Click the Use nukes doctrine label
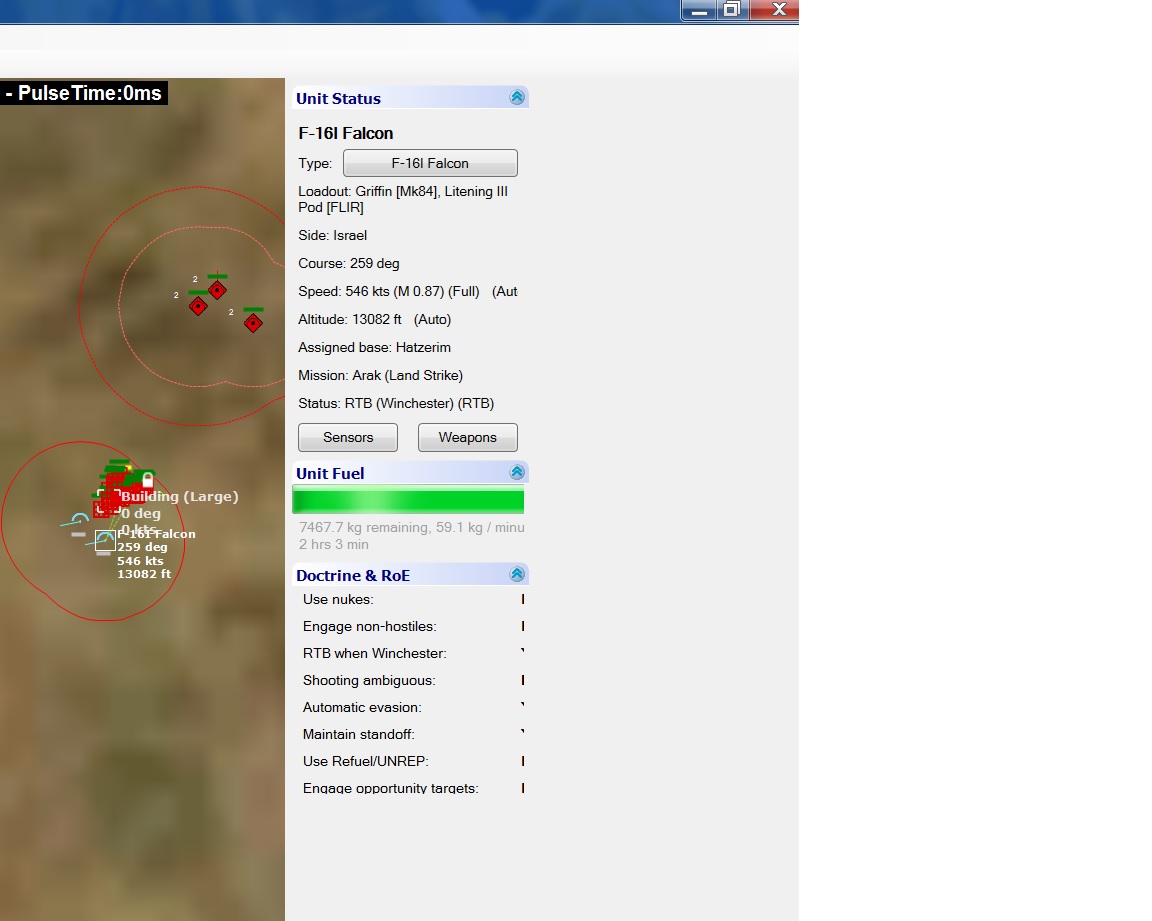 point(338,599)
